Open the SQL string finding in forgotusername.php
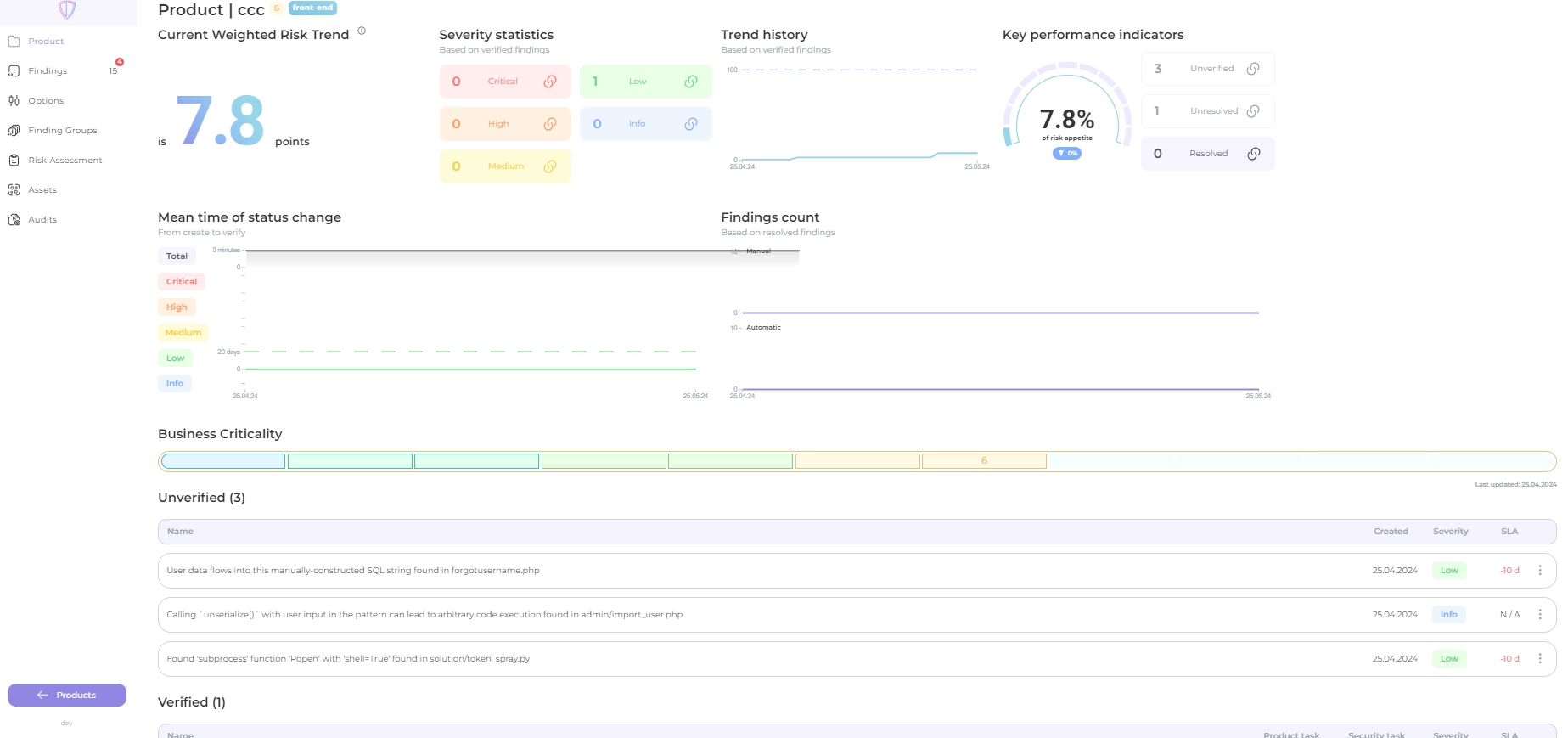 (x=353, y=571)
